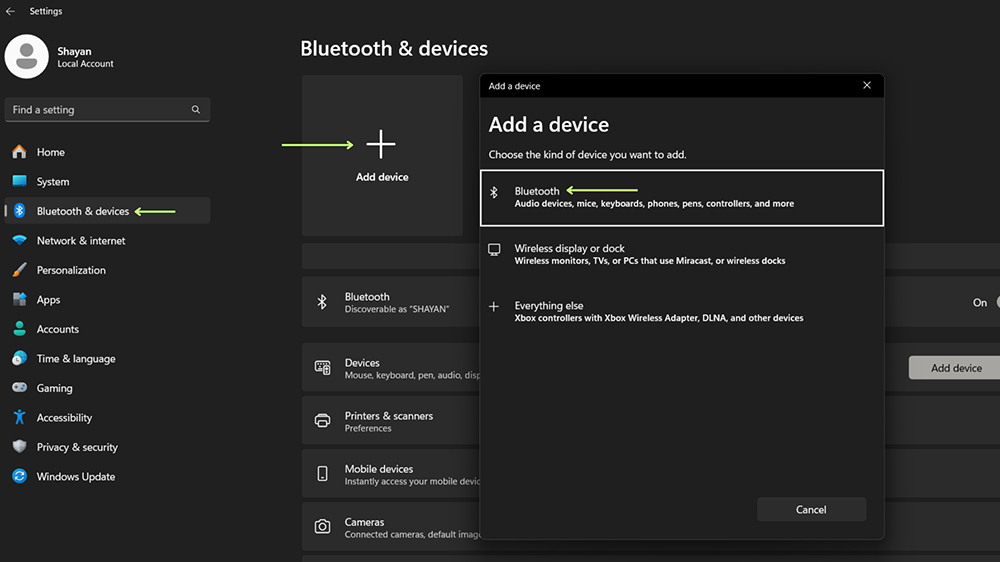Click the back arrow in Settings header
The width and height of the screenshot is (1000, 562).
coord(10,11)
